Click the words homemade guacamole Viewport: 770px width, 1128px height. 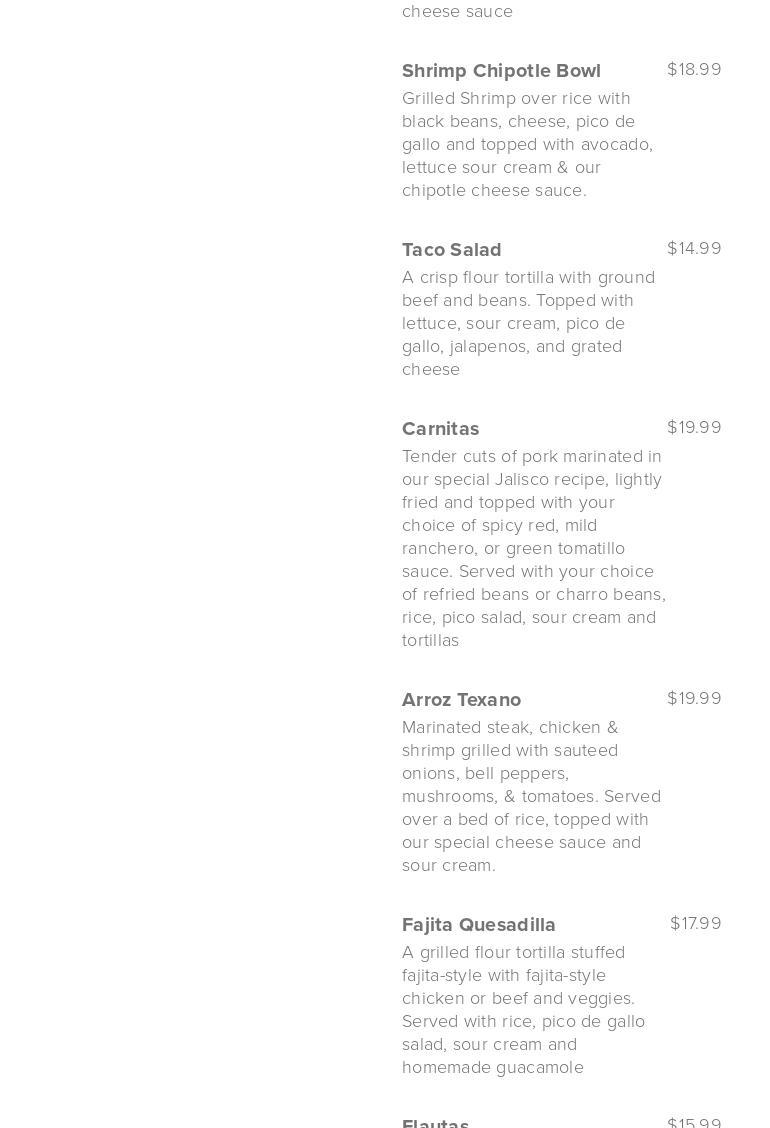click(x=493, y=1068)
